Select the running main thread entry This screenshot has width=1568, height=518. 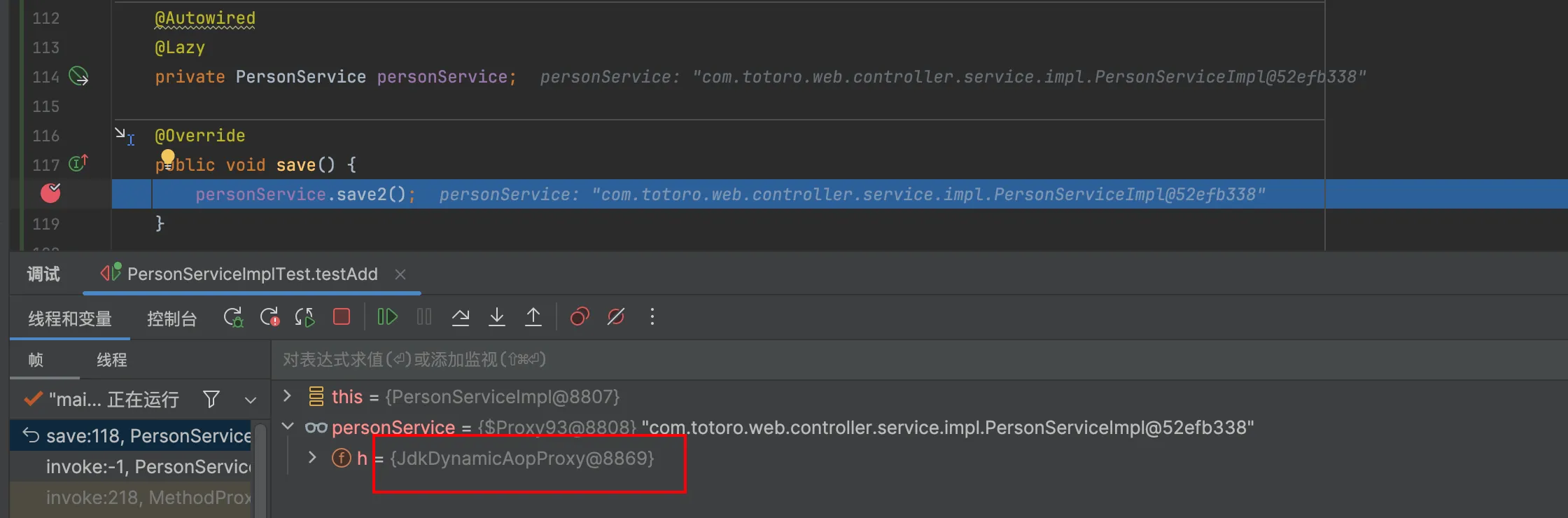tap(102, 400)
